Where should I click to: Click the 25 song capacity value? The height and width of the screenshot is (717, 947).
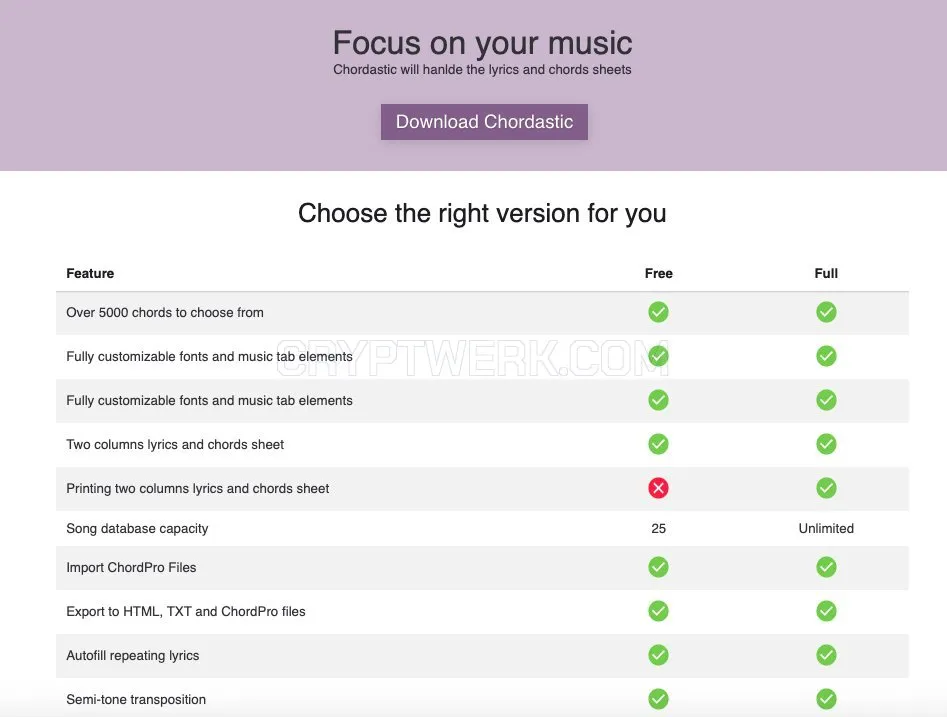658,529
